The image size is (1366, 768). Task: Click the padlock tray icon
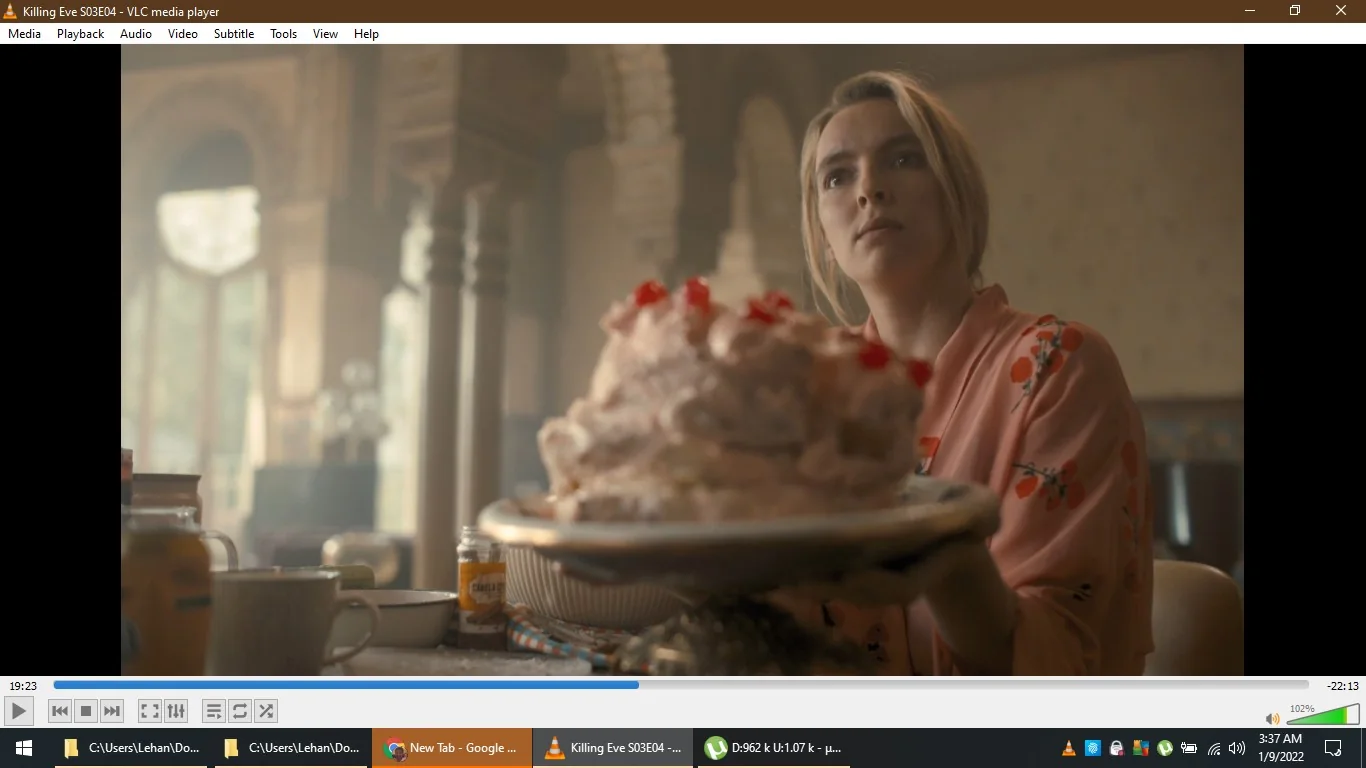click(1116, 748)
